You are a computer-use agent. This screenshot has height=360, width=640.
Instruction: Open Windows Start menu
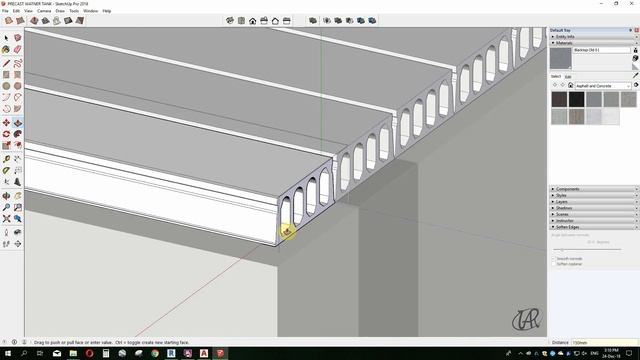(8, 353)
